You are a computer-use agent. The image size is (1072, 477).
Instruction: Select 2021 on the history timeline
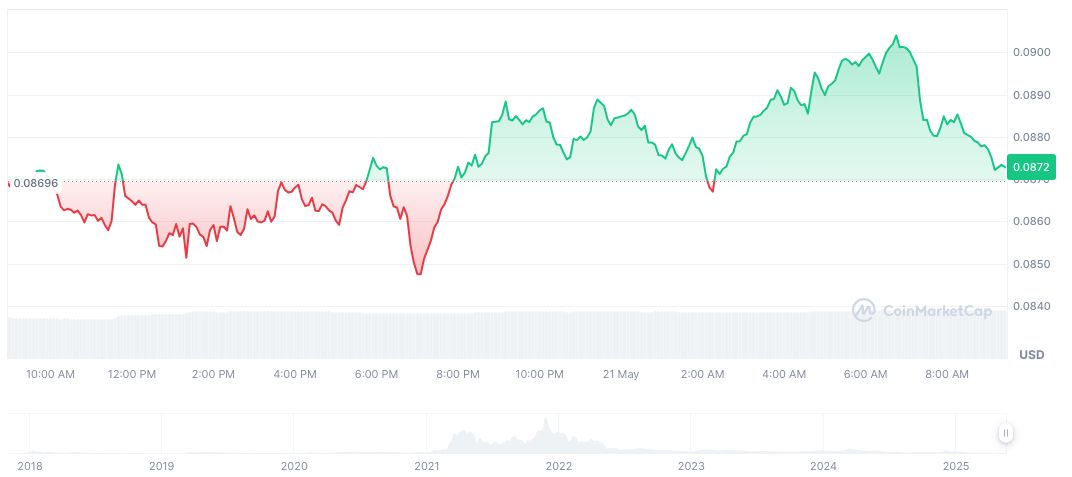(x=426, y=466)
